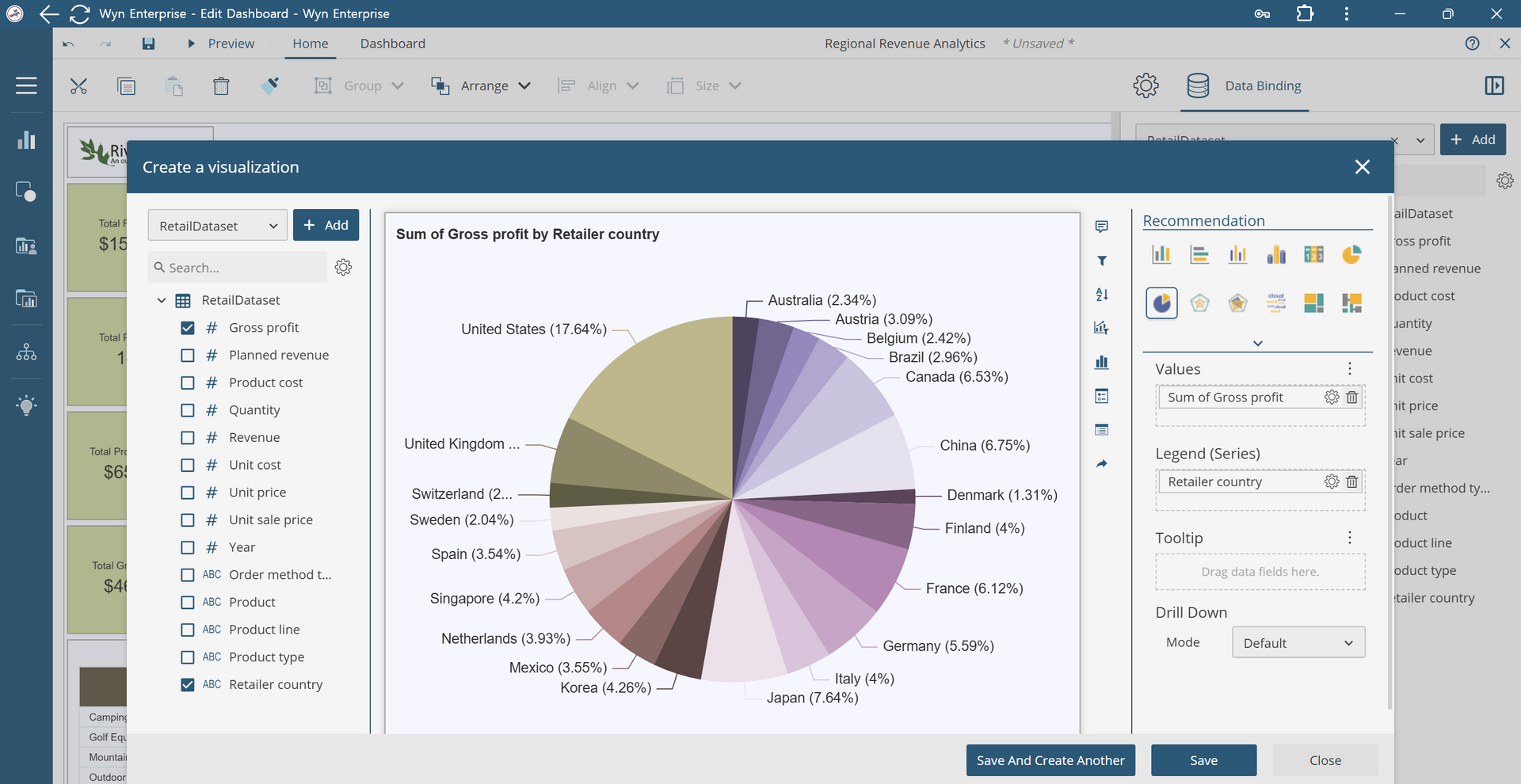
Task: Click the Save button
Action: point(1203,760)
